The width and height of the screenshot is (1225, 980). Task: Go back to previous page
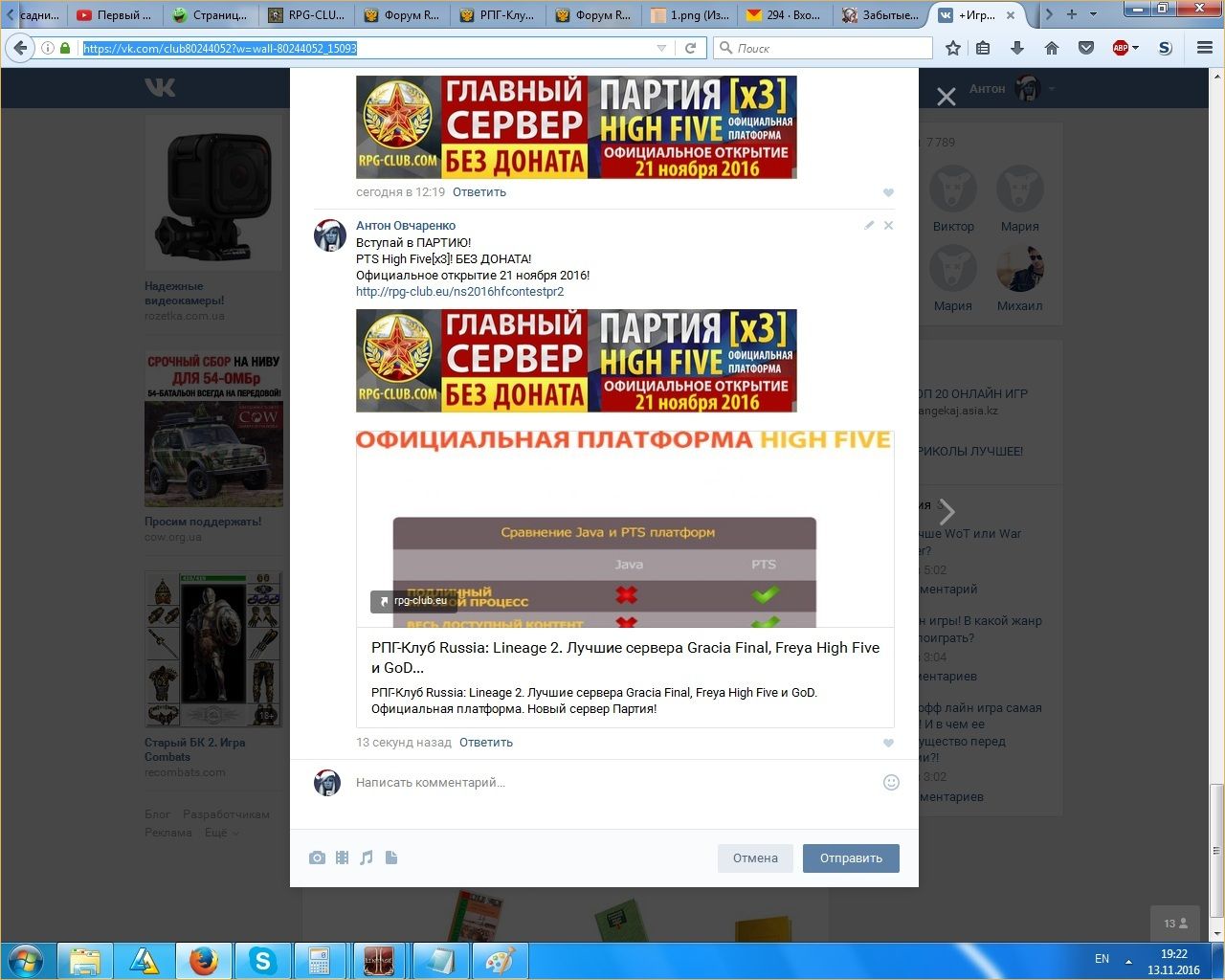(21, 48)
